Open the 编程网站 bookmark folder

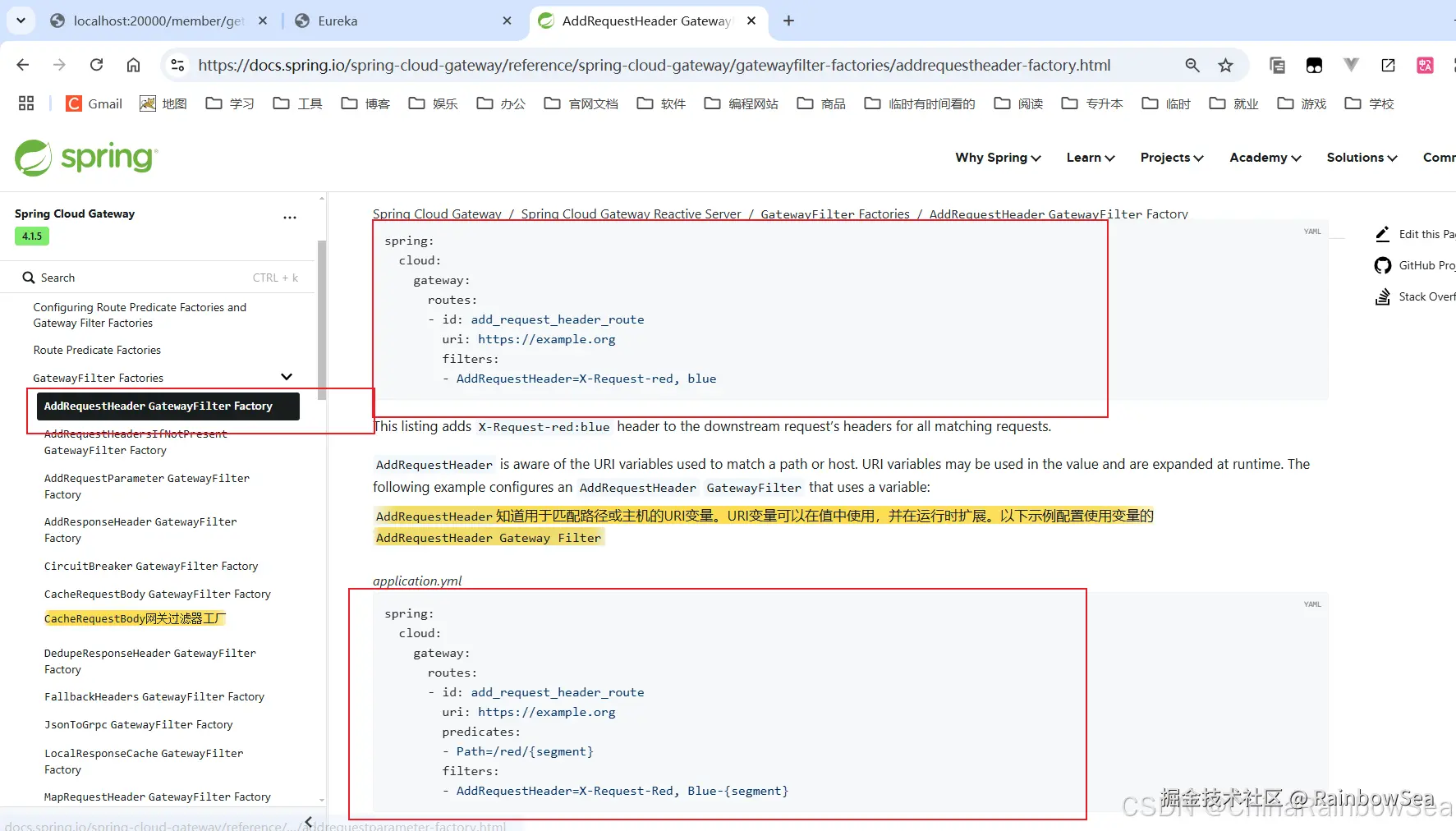pyautogui.click(x=742, y=103)
